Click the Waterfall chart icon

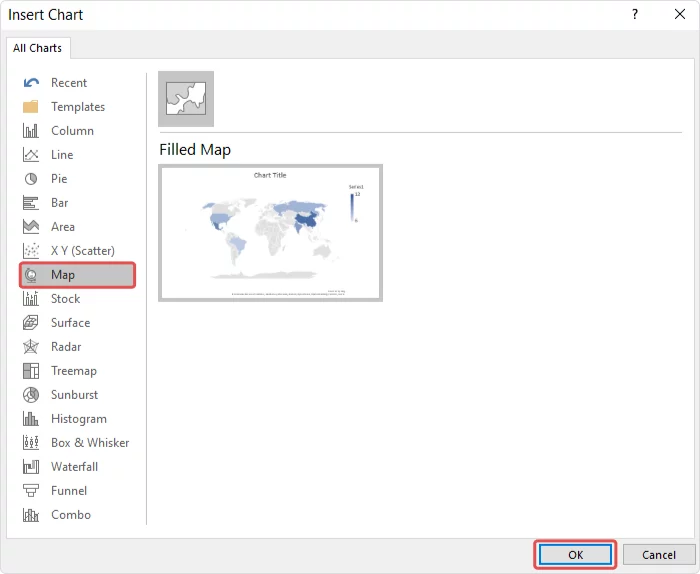31,467
